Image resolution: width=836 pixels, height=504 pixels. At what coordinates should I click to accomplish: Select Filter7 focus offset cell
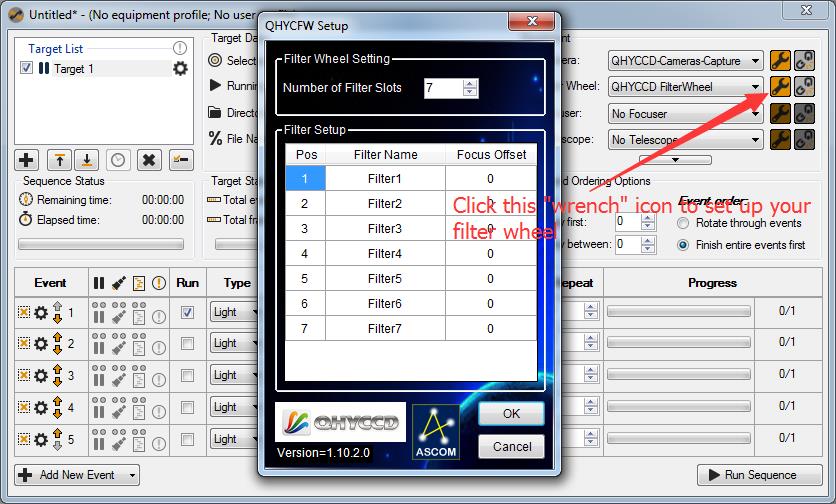tap(491, 329)
